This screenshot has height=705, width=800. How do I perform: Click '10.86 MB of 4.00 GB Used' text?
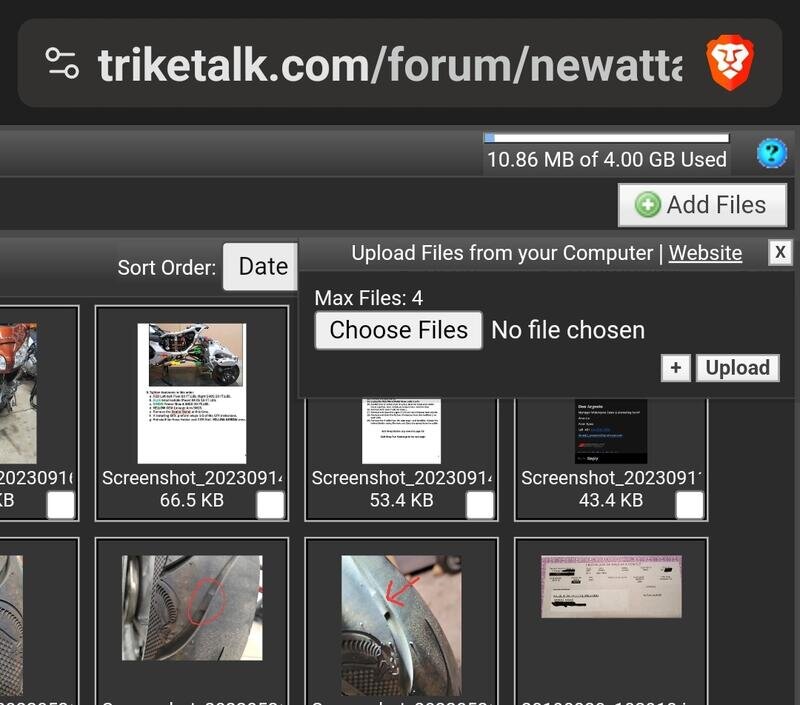pos(607,160)
